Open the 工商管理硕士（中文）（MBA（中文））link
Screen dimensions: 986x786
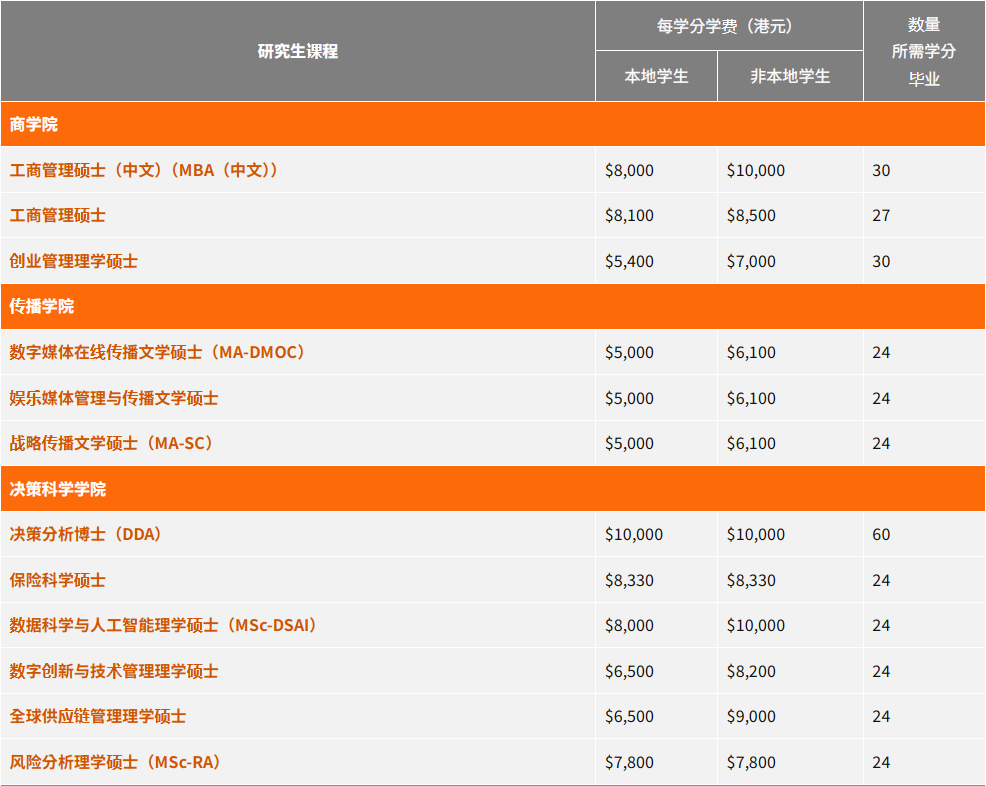[x=144, y=170]
